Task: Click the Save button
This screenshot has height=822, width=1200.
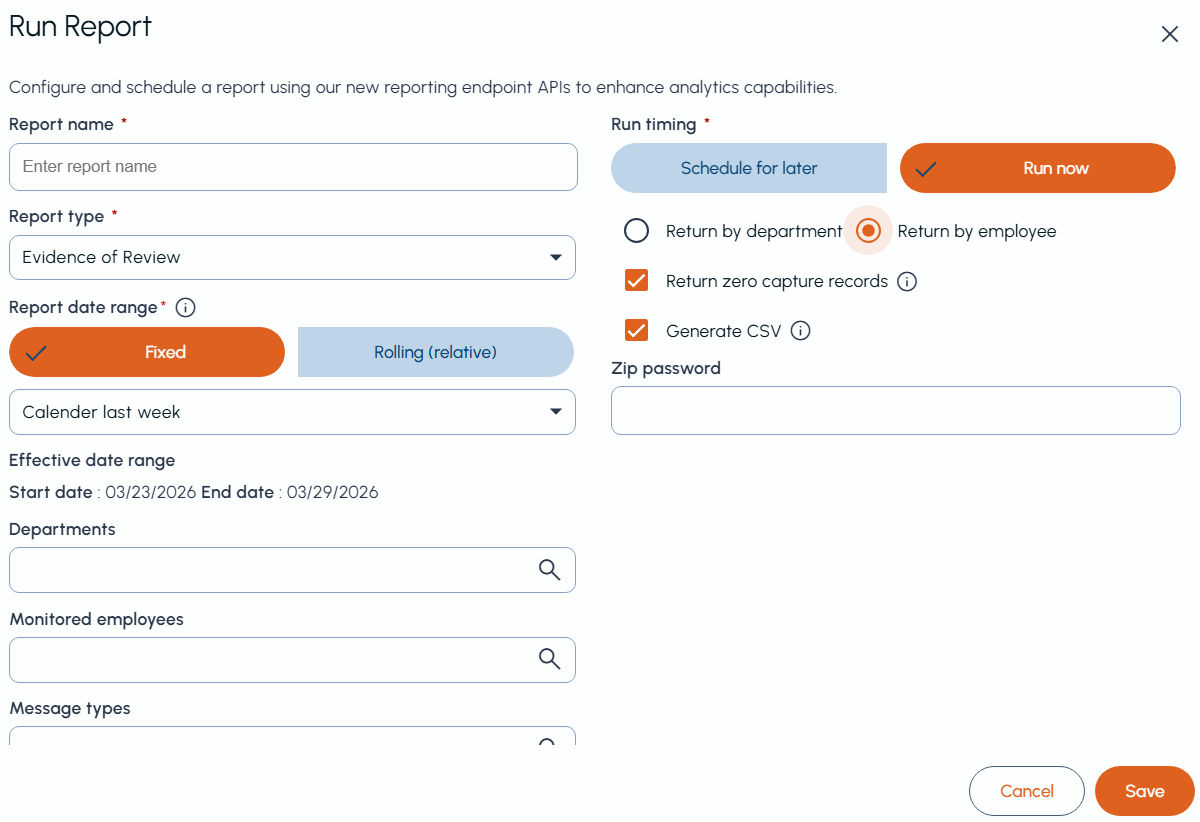Action: pos(1145,791)
